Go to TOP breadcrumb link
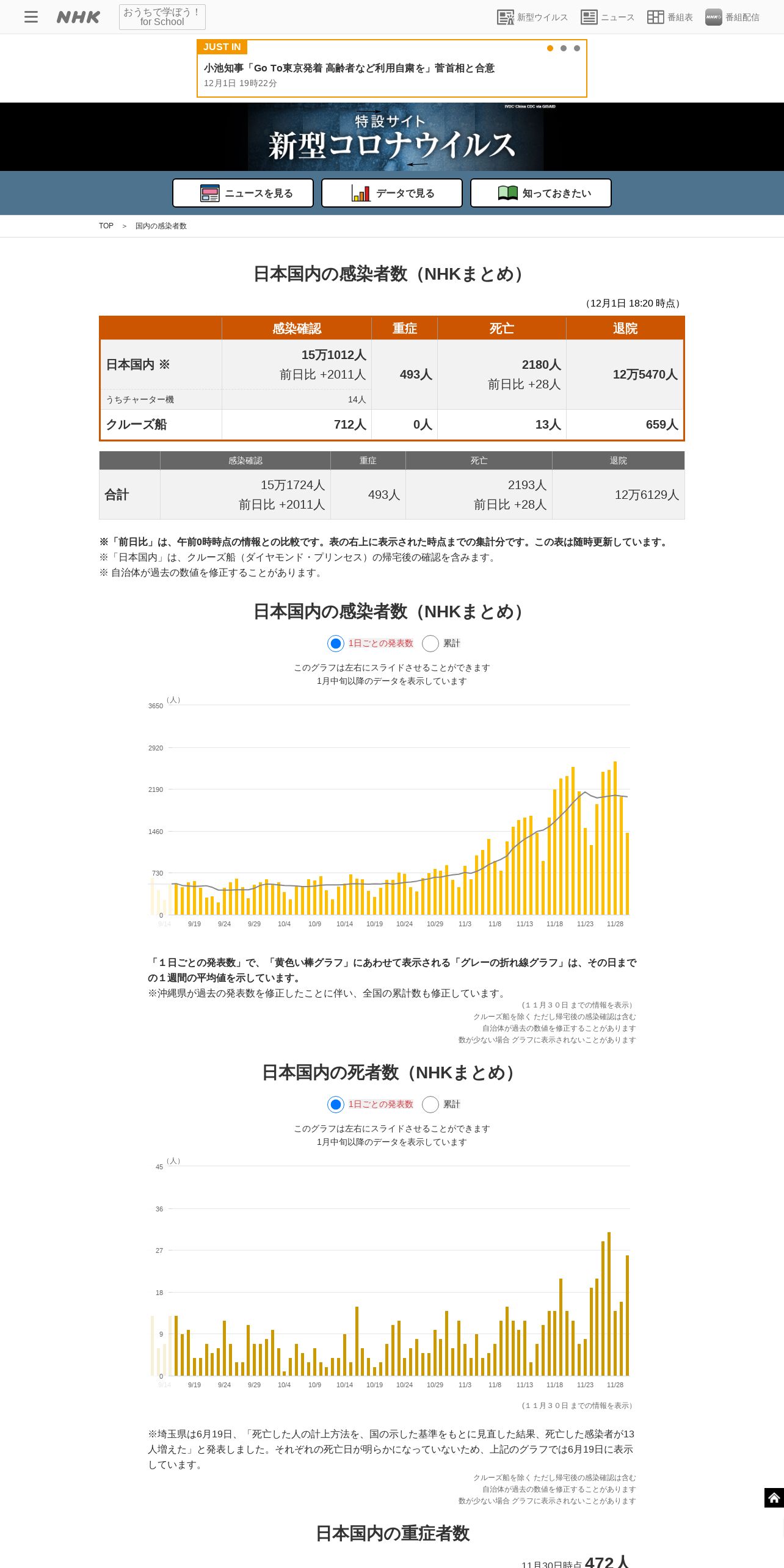 click(106, 226)
